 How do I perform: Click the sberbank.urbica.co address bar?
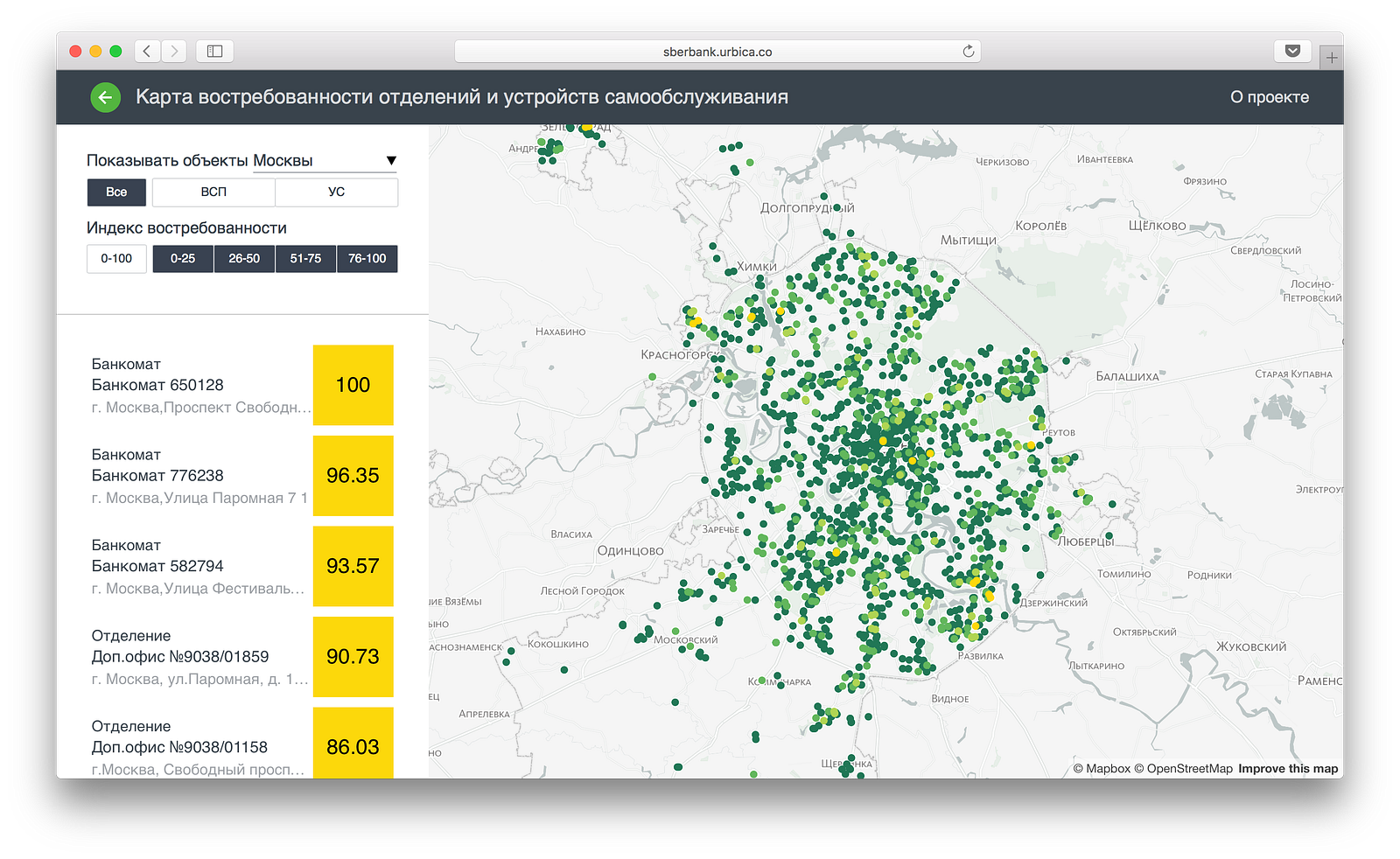[717, 52]
